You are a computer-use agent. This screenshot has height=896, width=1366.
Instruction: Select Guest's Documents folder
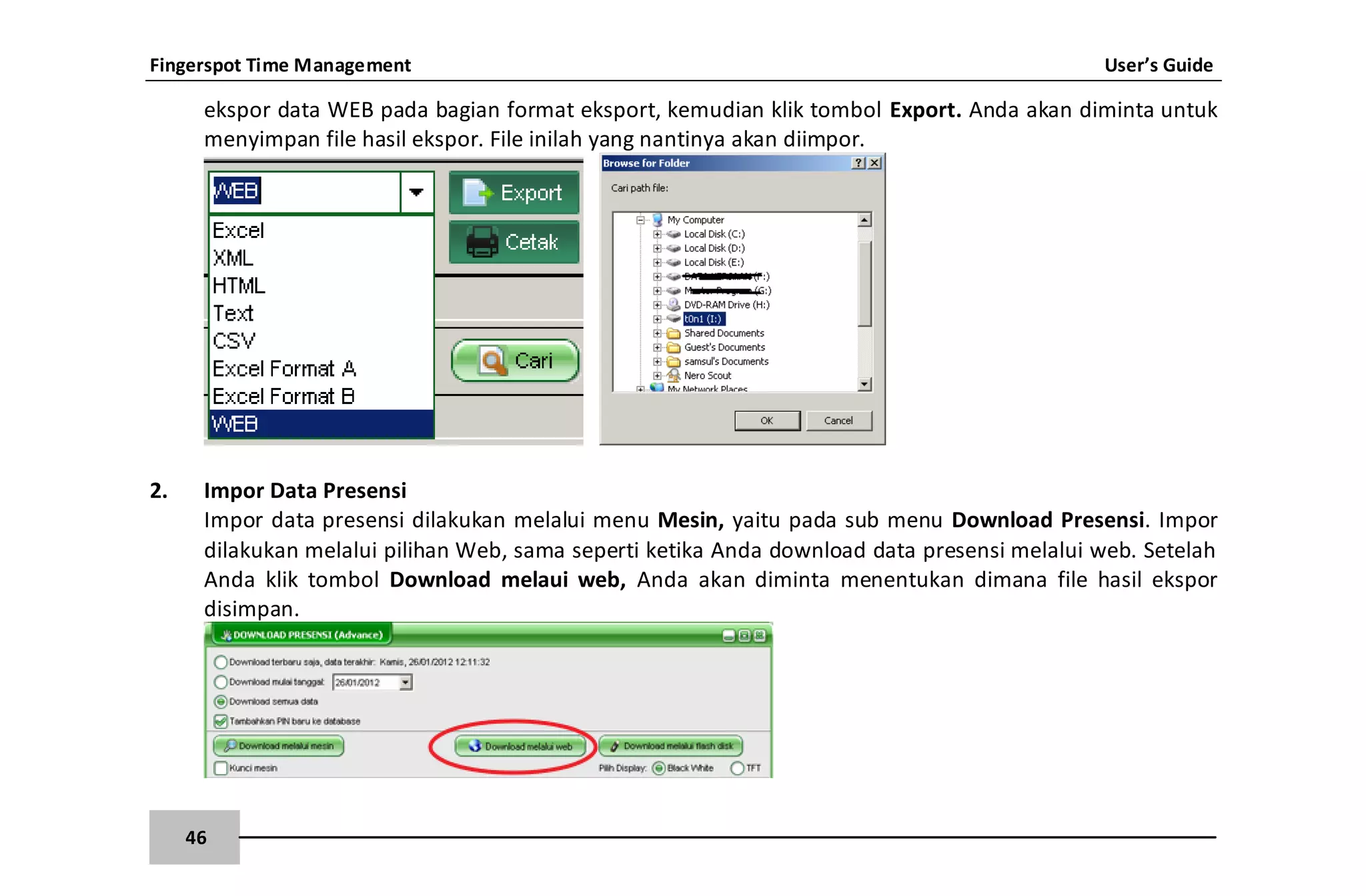pyautogui.click(x=725, y=347)
